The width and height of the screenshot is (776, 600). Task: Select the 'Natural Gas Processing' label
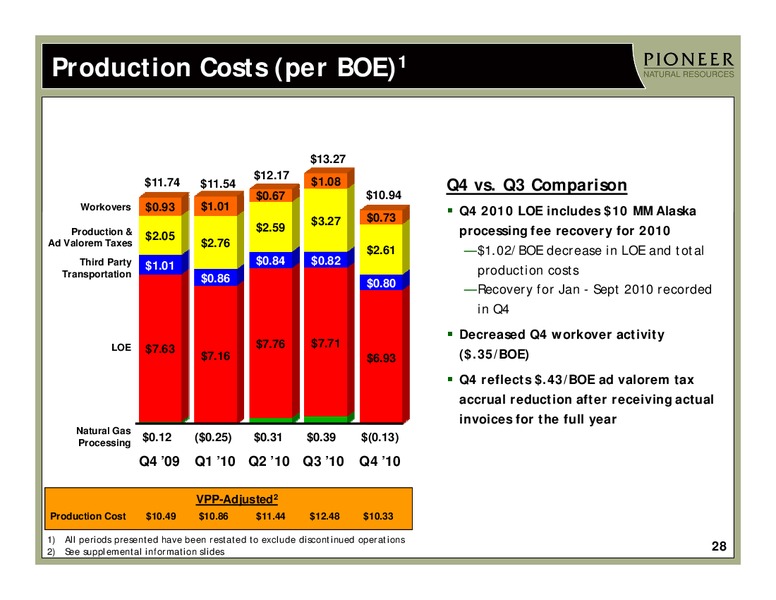tap(103, 437)
